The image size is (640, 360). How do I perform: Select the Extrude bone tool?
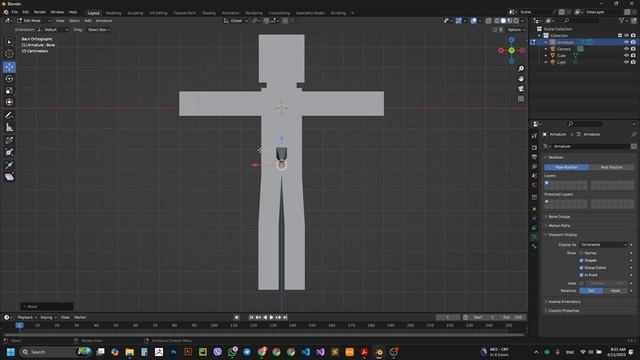point(9,165)
